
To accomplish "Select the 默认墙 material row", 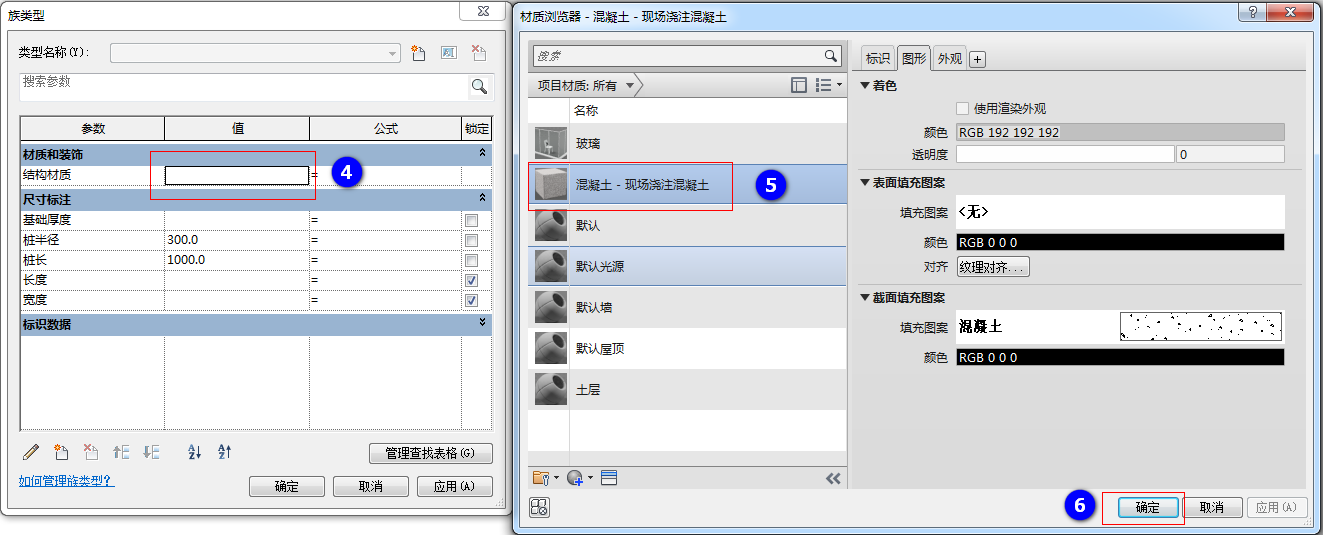I will [x=687, y=308].
